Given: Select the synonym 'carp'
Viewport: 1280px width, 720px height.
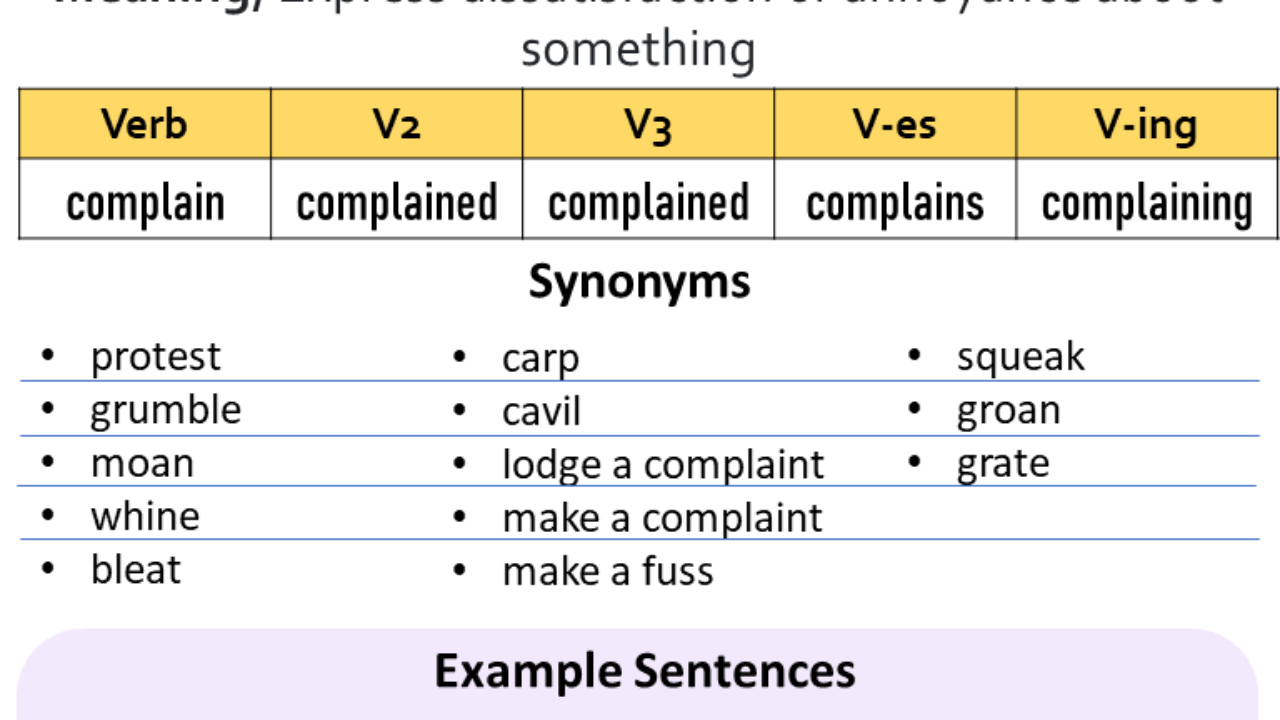Looking at the screenshot, I should tap(540, 358).
